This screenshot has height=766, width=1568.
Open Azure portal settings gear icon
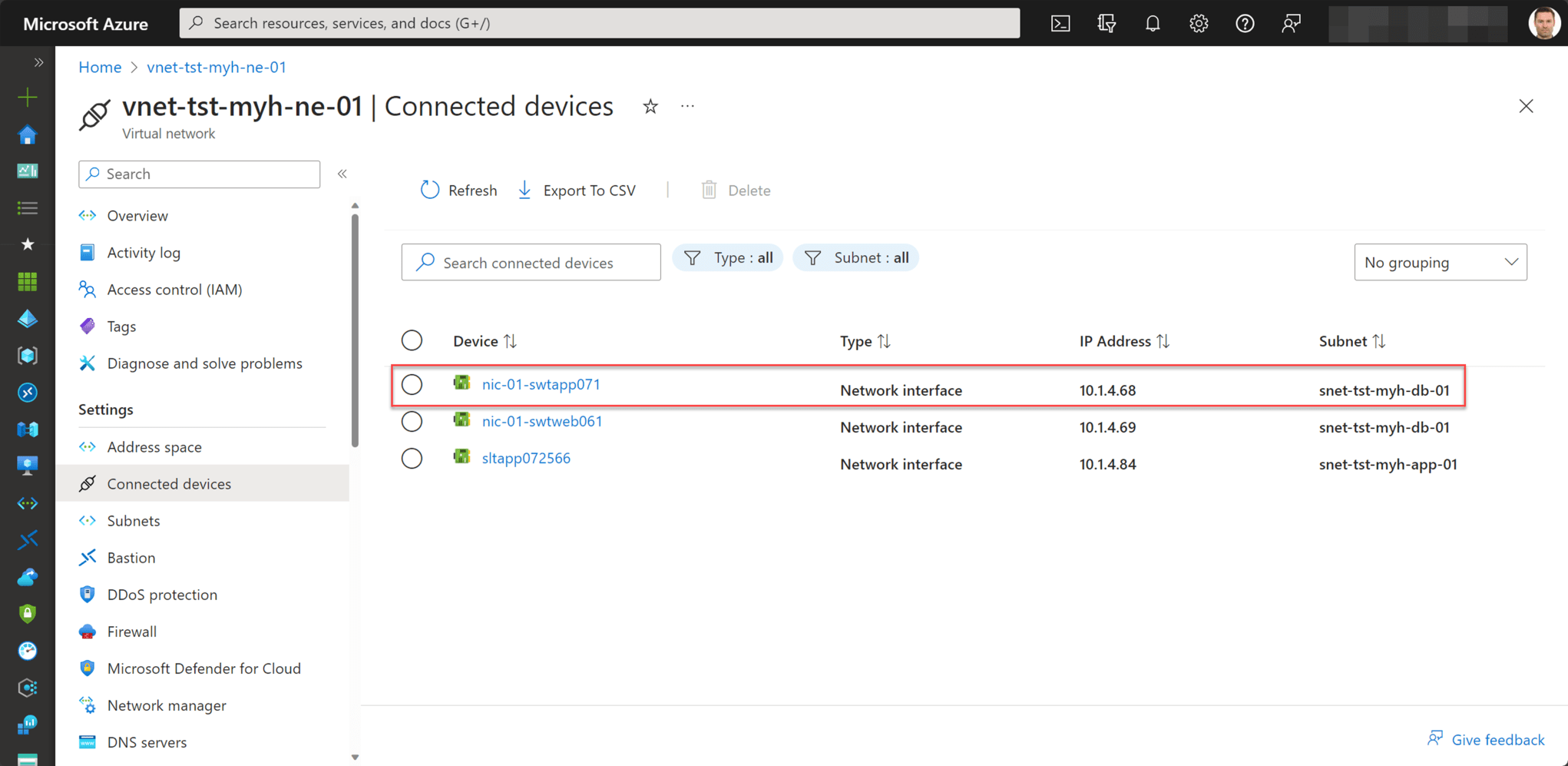click(x=1199, y=23)
